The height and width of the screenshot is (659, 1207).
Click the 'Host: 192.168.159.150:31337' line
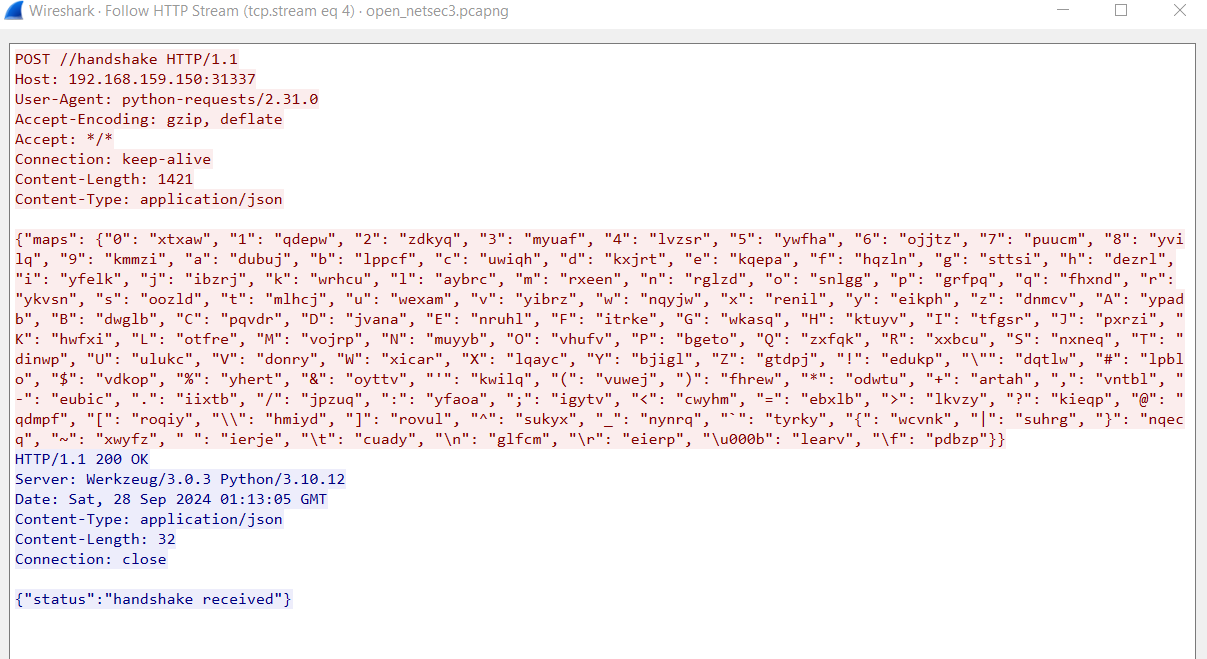click(x=135, y=79)
